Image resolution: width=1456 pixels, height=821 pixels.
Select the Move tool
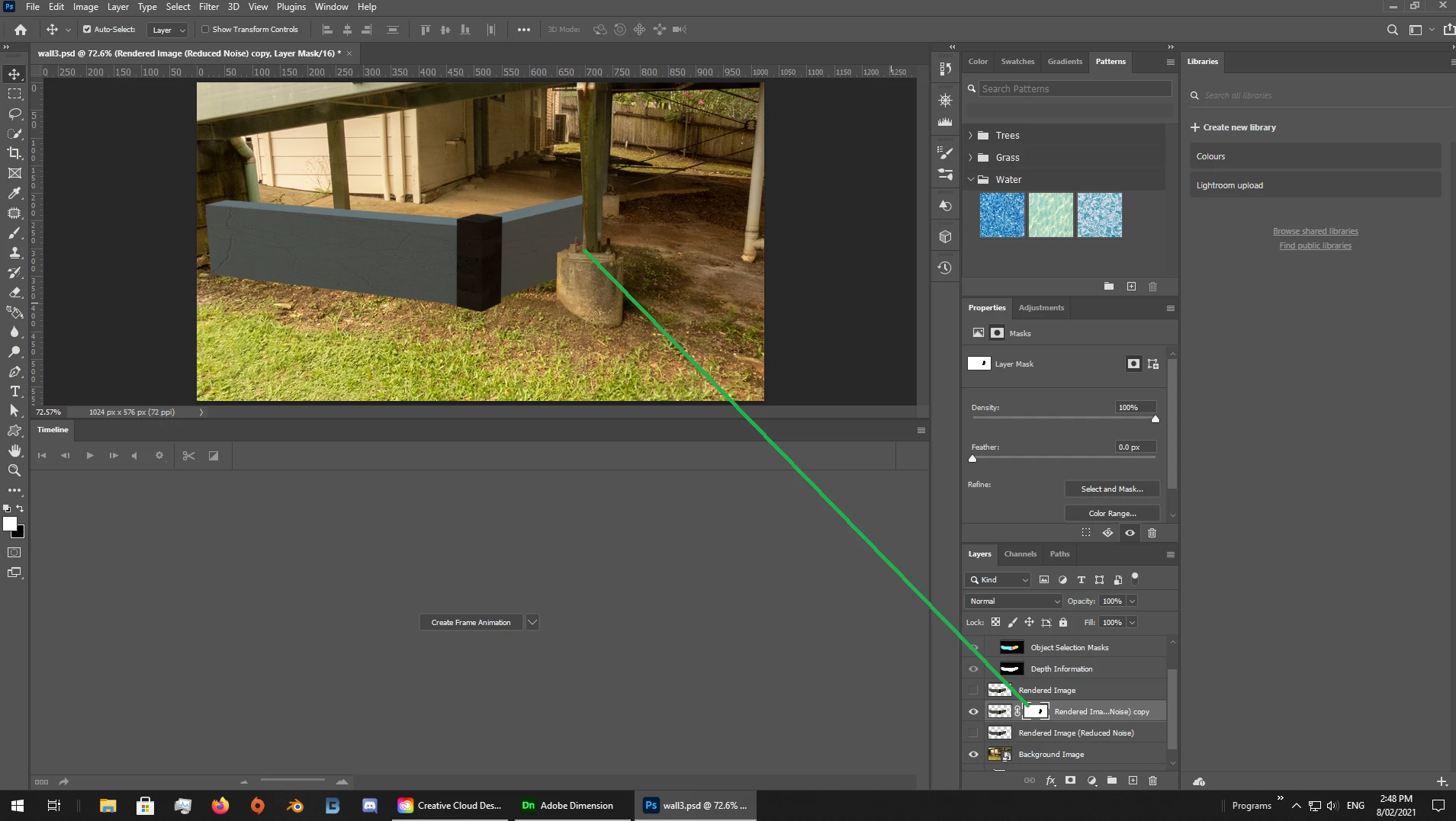point(14,74)
